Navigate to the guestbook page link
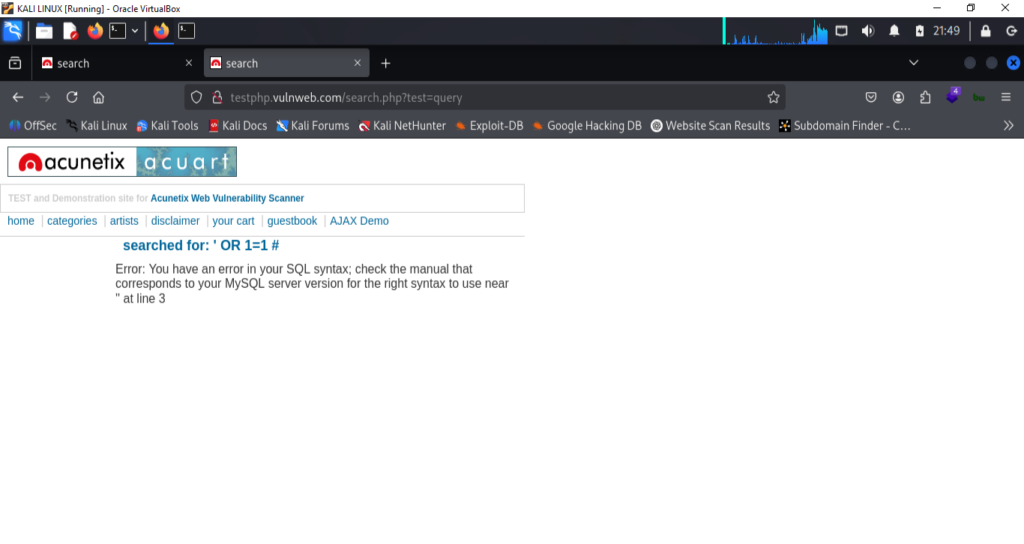This screenshot has width=1024, height=544. 292,221
